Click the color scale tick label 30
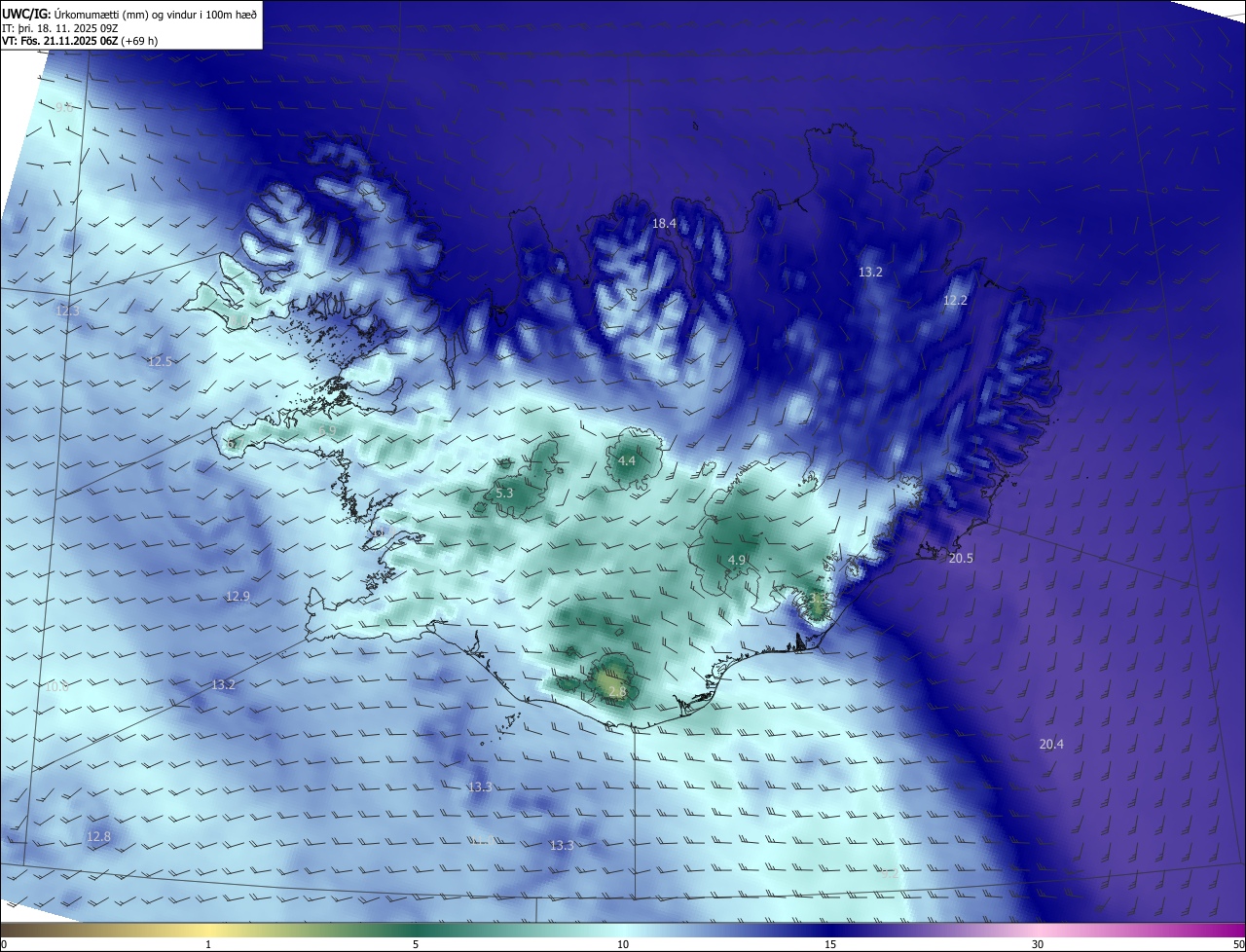The image size is (1246, 952). click(x=1038, y=944)
